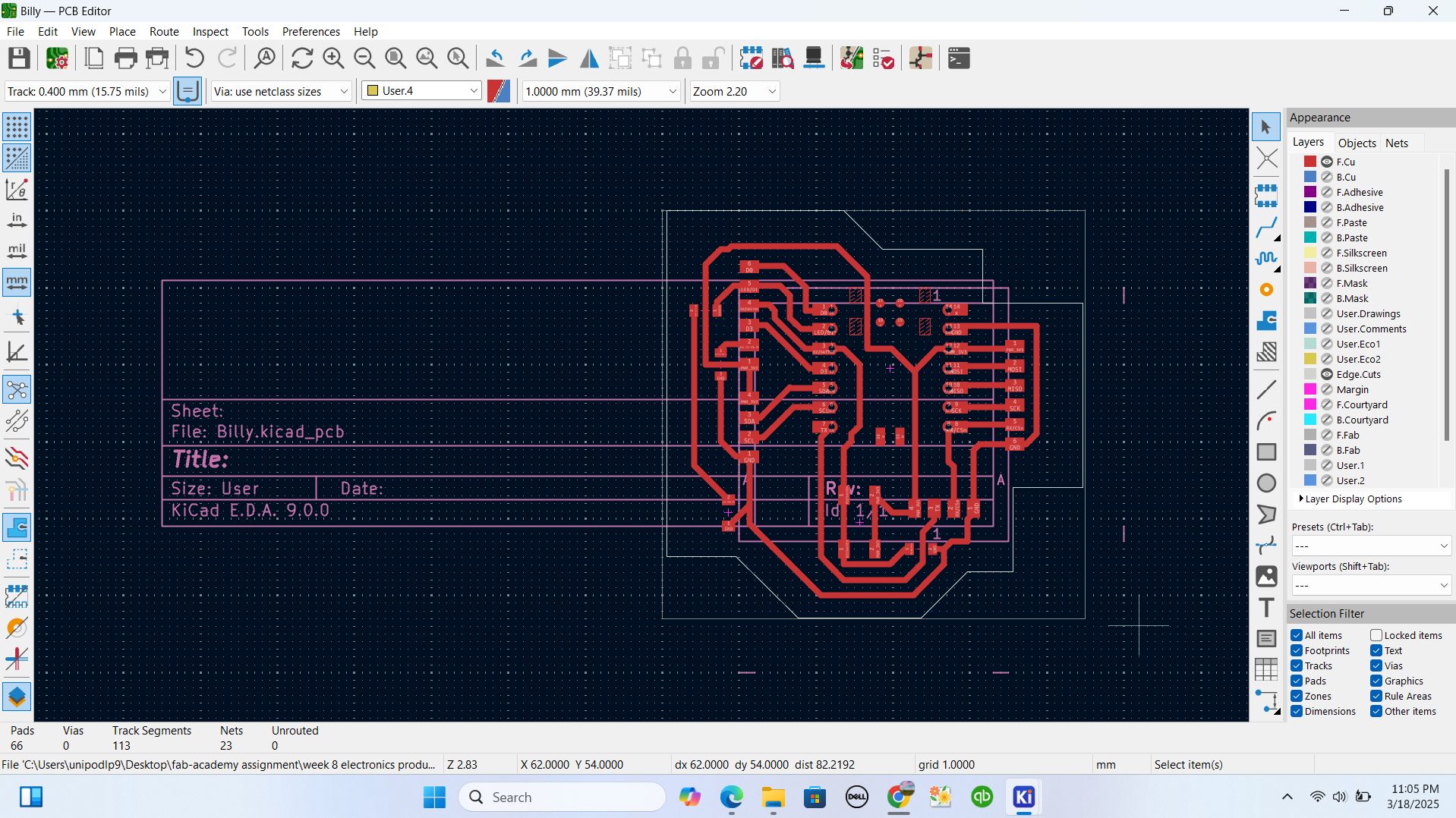The height and width of the screenshot is (818, 1456).
Task: Switch to the Nets tab
Action: tap(1397, 143)
